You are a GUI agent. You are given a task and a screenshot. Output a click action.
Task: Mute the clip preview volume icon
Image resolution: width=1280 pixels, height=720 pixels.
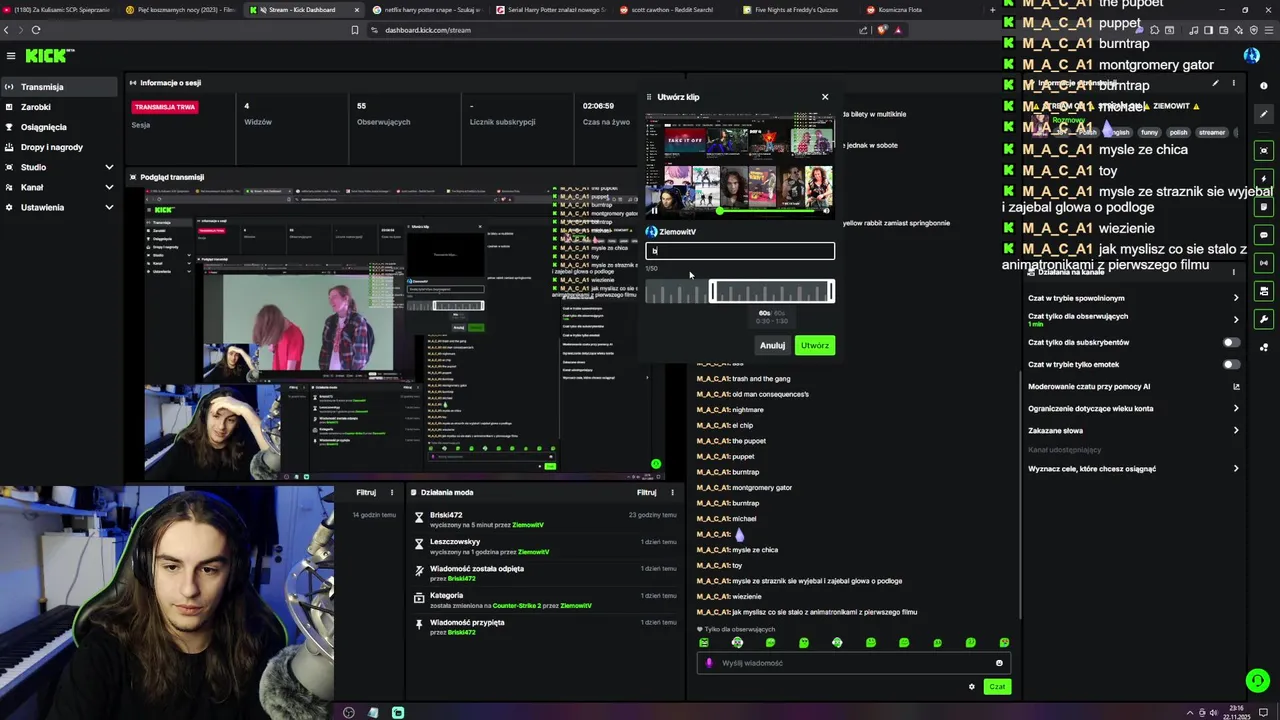pyautogui.click(x=825, y=211)
